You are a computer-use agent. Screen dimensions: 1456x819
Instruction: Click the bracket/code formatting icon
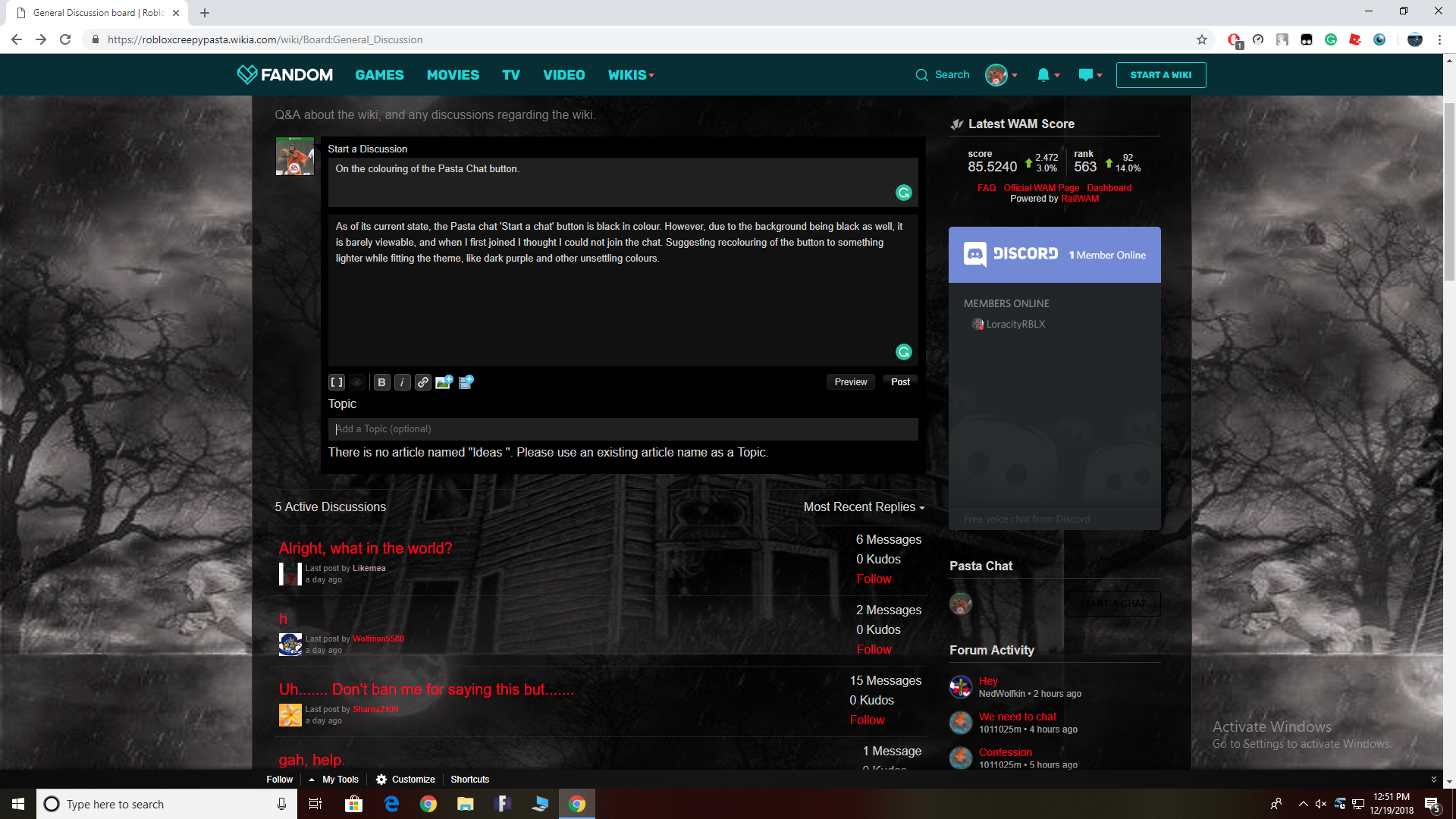pos(337,381)
